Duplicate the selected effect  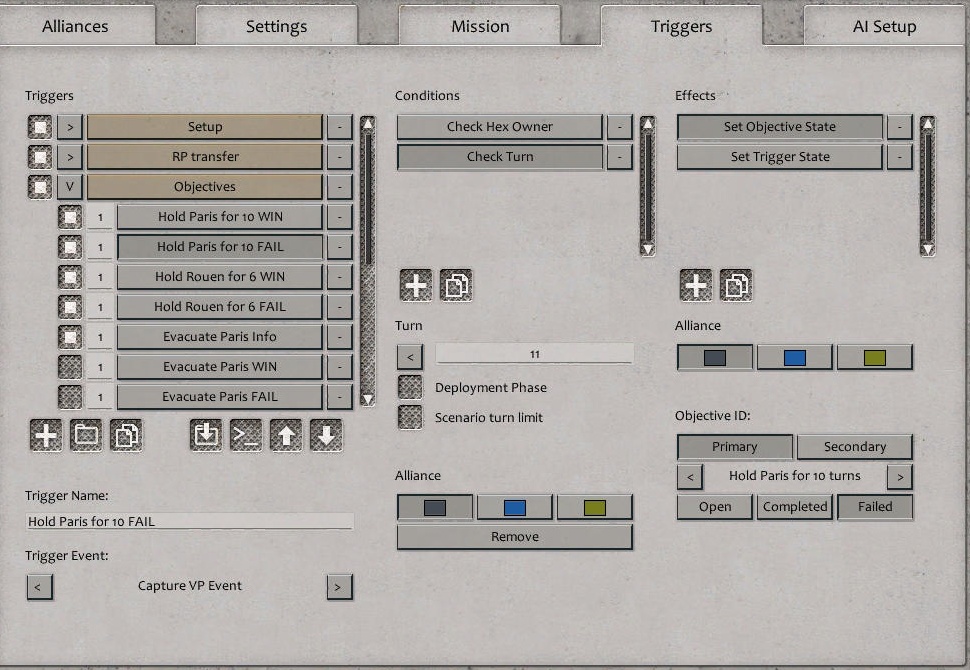[737, 284]
